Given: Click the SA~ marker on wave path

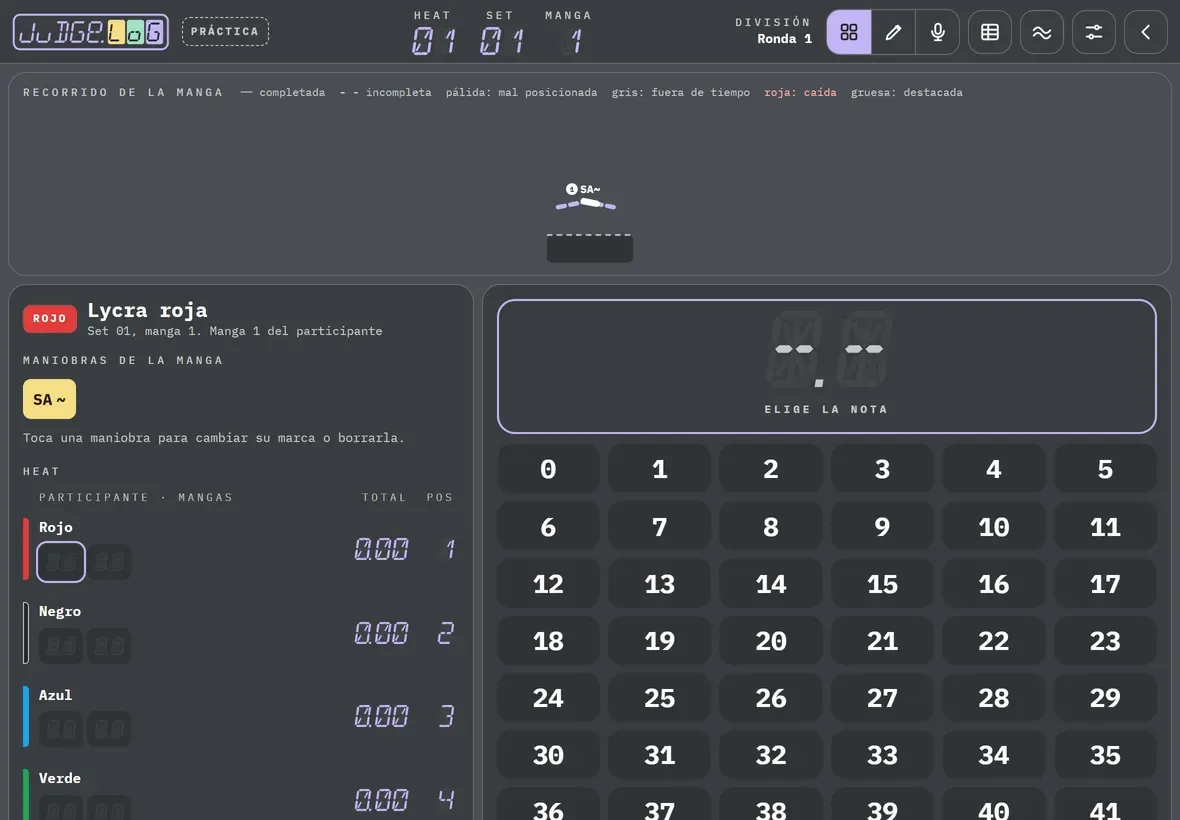Looking at the screenshot, I should point(584,190).
